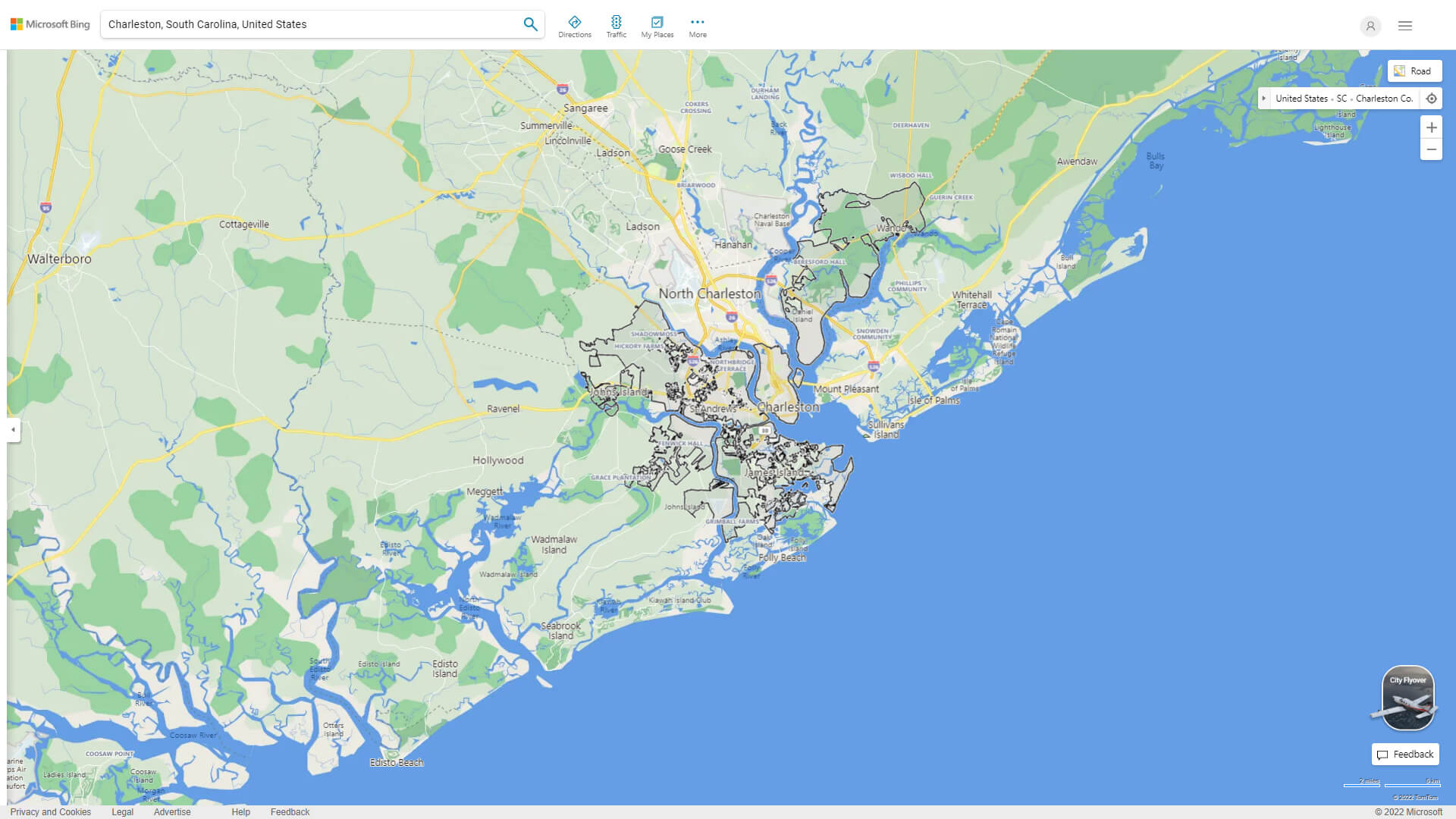
Task: Click the Help link
Action: (x=240, y=811)
